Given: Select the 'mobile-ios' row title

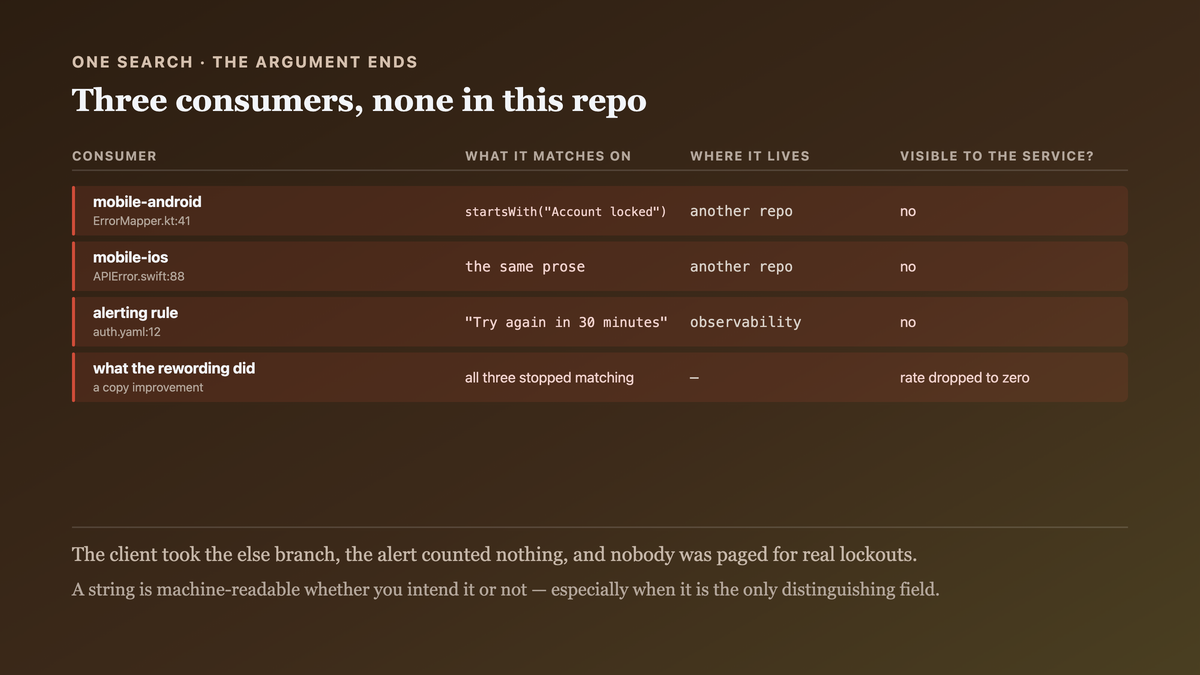Looking at the screenshot, I should click(130, 258).
